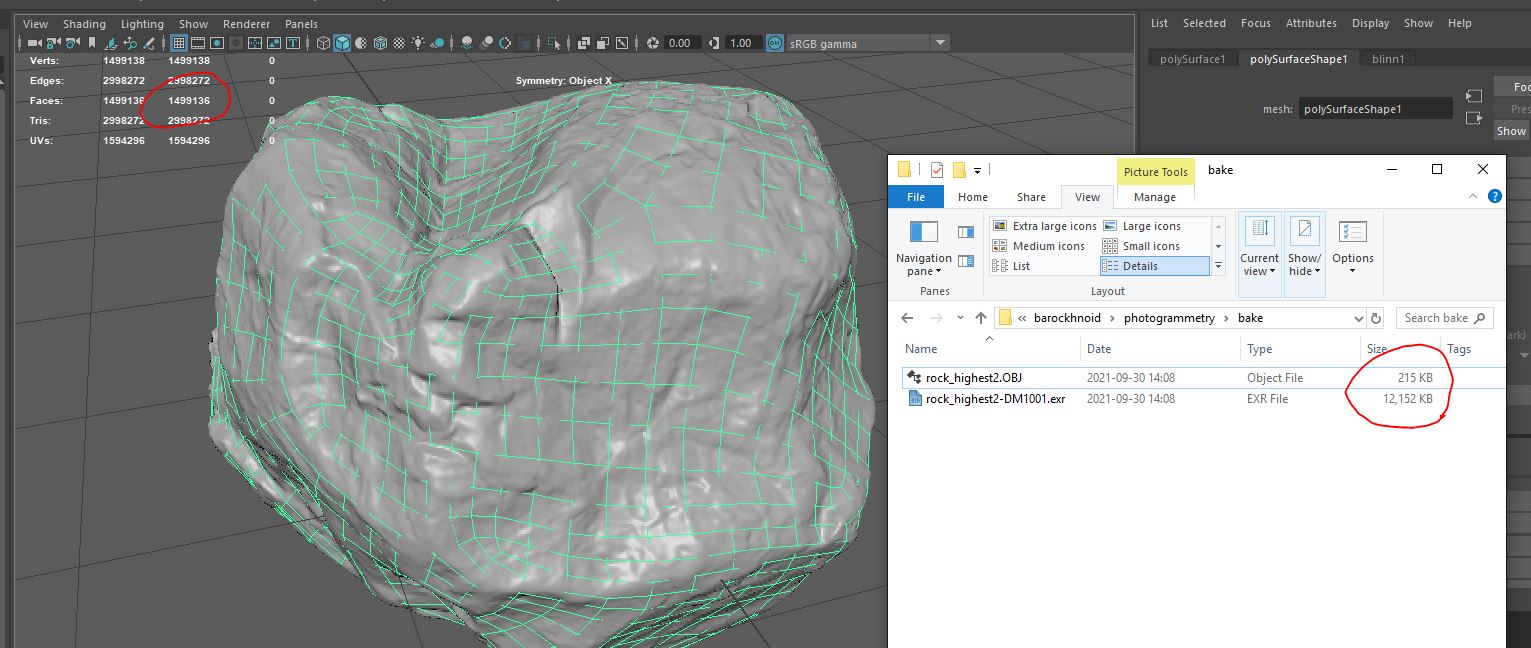Switch to the blinn1 tab
The image size is (1531, 648).
(1388, 59)
